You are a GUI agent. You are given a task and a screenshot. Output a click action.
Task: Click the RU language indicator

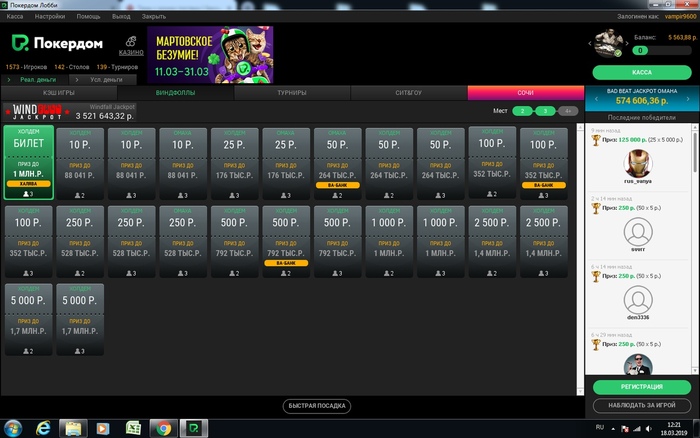click(x=600, y=427)
